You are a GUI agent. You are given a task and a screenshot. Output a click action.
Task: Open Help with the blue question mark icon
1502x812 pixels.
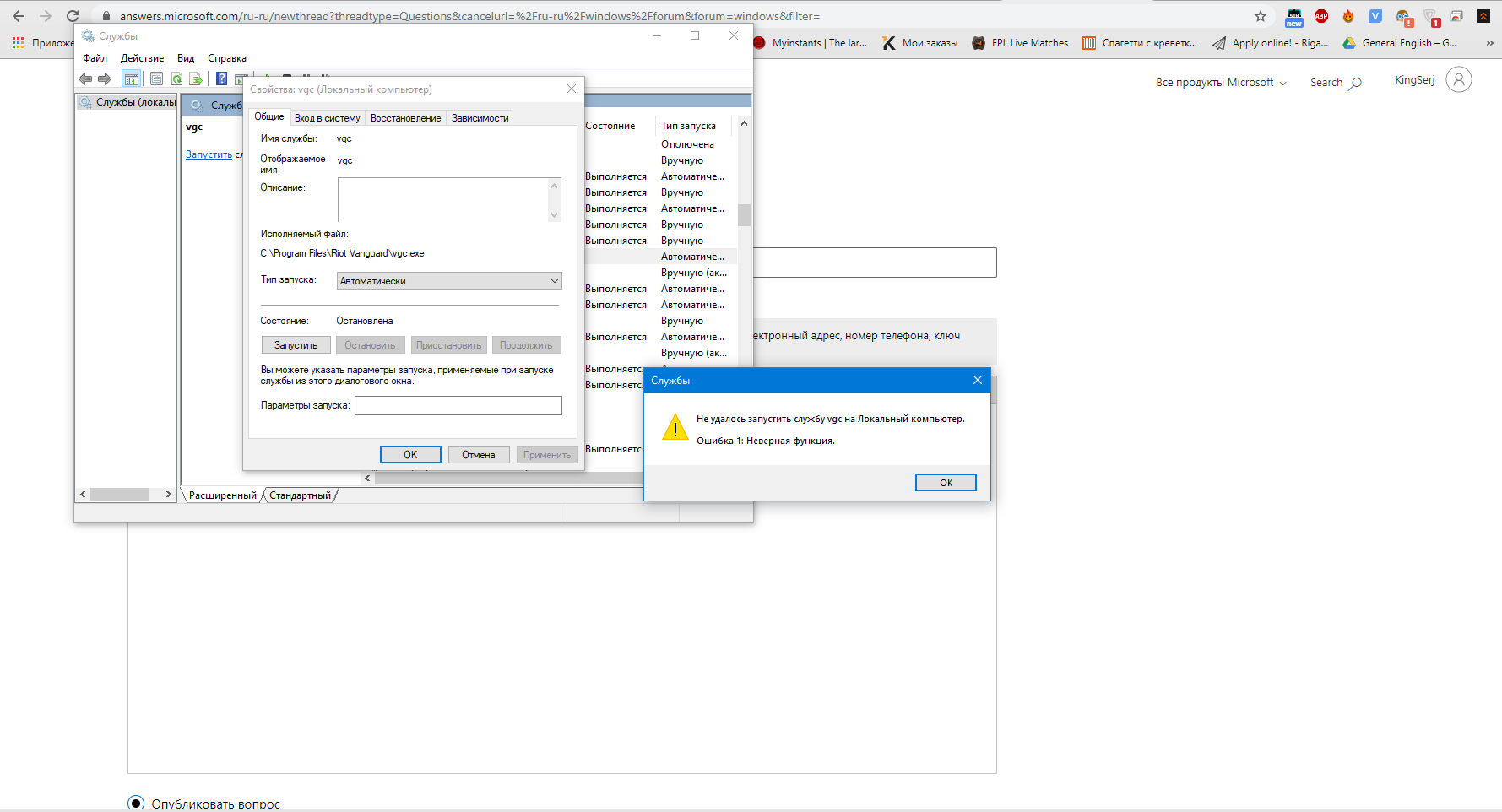(x=221, y=78)
